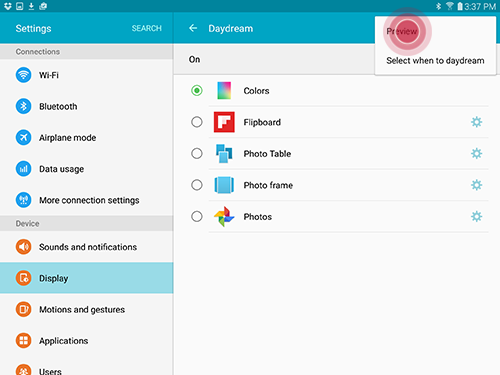This screenshot has width=500, height=375.
Task: Tap the Photo Table label
Action: pyautogui.click(x=267, y=154)
